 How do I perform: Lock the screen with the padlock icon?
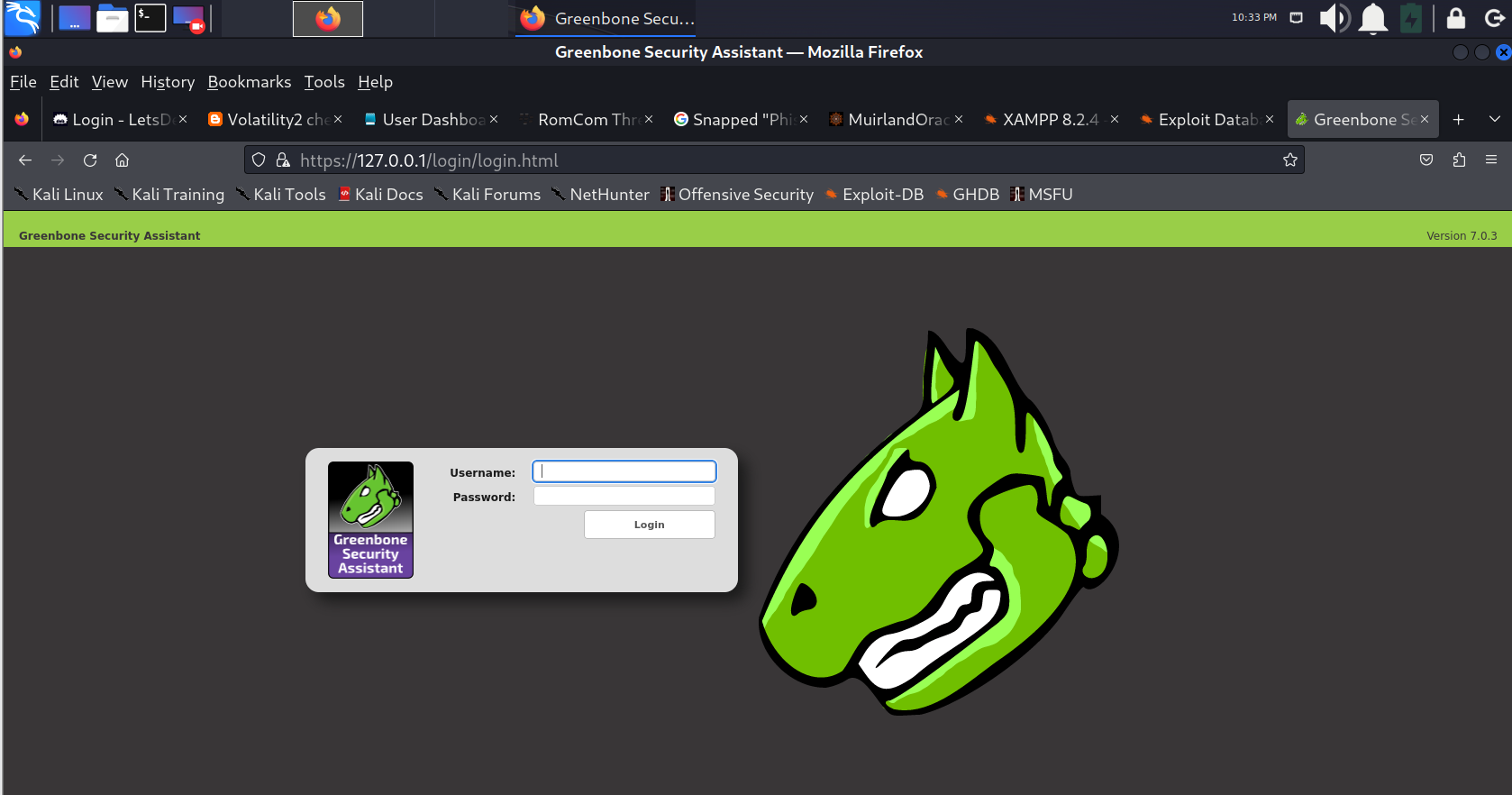(1456, 18)
